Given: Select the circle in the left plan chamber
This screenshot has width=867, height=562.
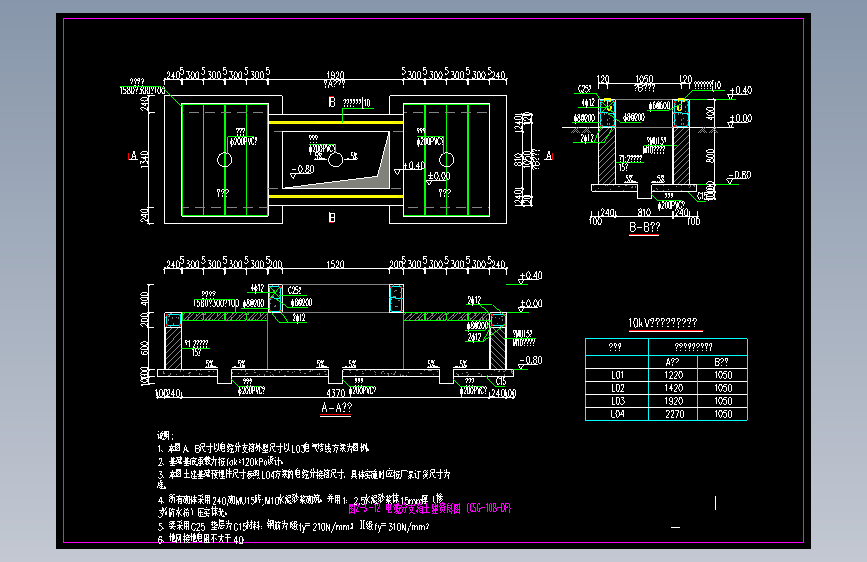Looking at the screenshot, I should pos(224,160).
